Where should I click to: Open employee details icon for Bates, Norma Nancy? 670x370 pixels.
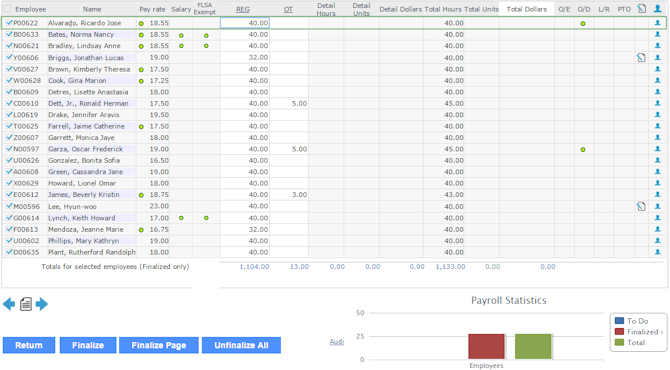pyautogui.click(x=658, y=35)
